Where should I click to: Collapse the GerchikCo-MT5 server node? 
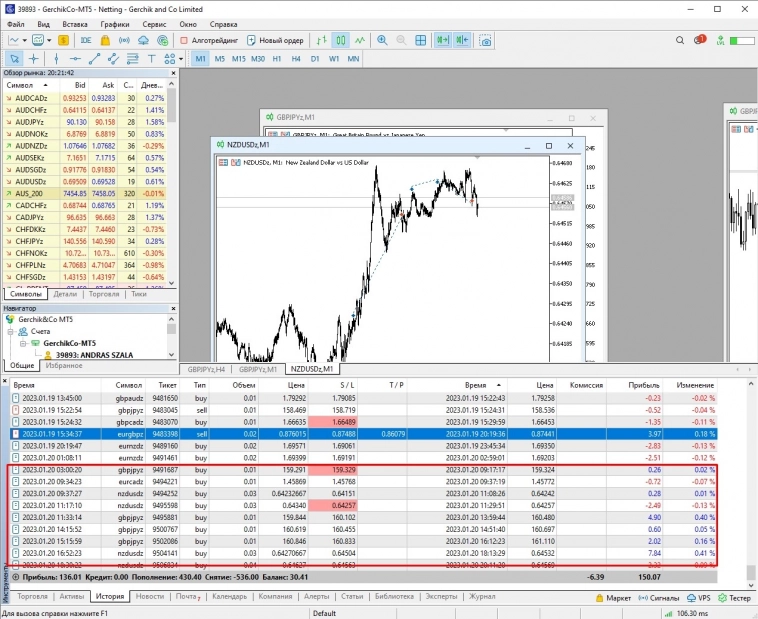pyautogui.click(x=21, y=342)
